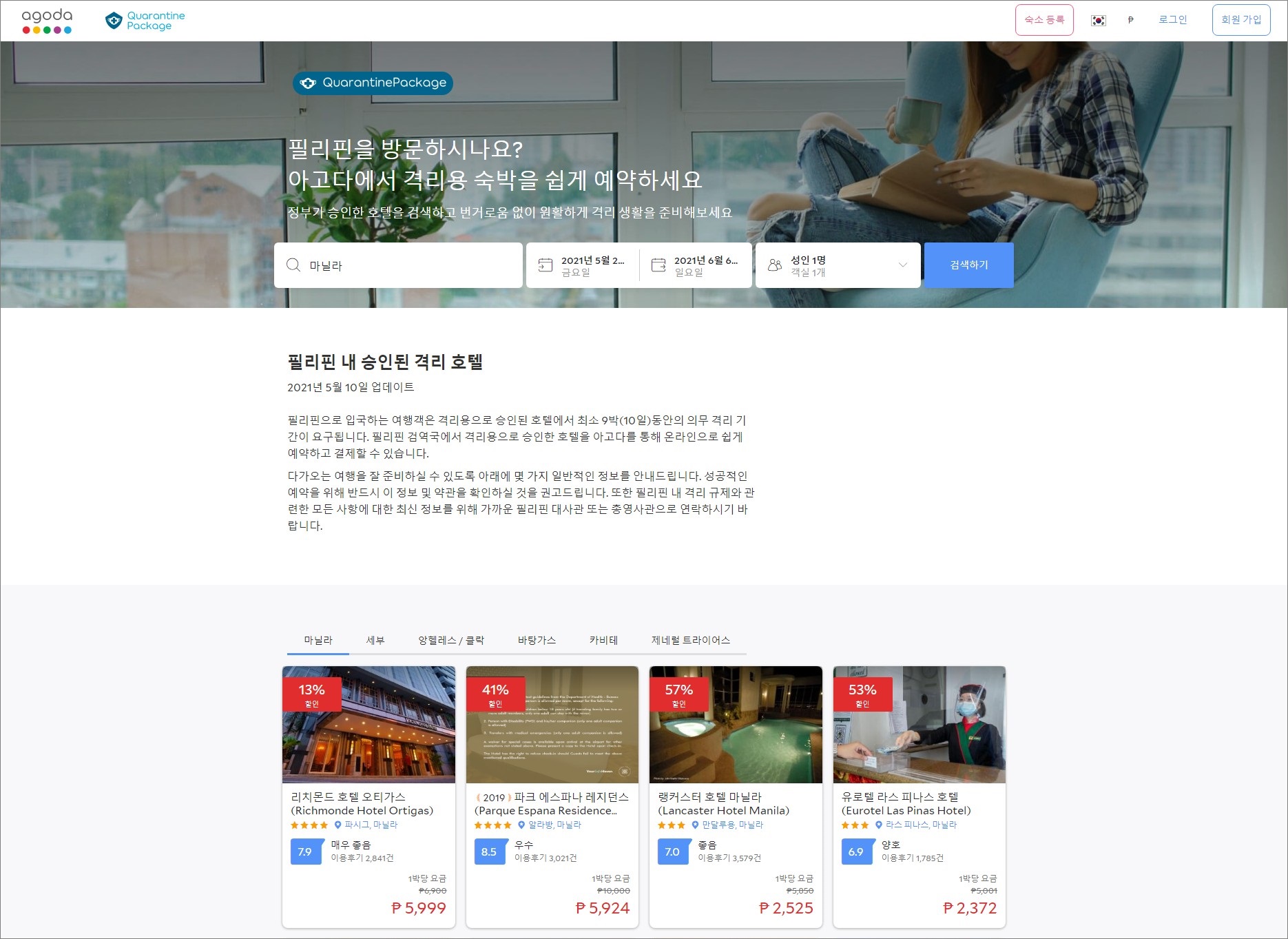Image resolution: width=1288 pixels, height=939 pixels.
Task: Click 이용후기 3,579건 review count
Action: [x=729, y=858]
